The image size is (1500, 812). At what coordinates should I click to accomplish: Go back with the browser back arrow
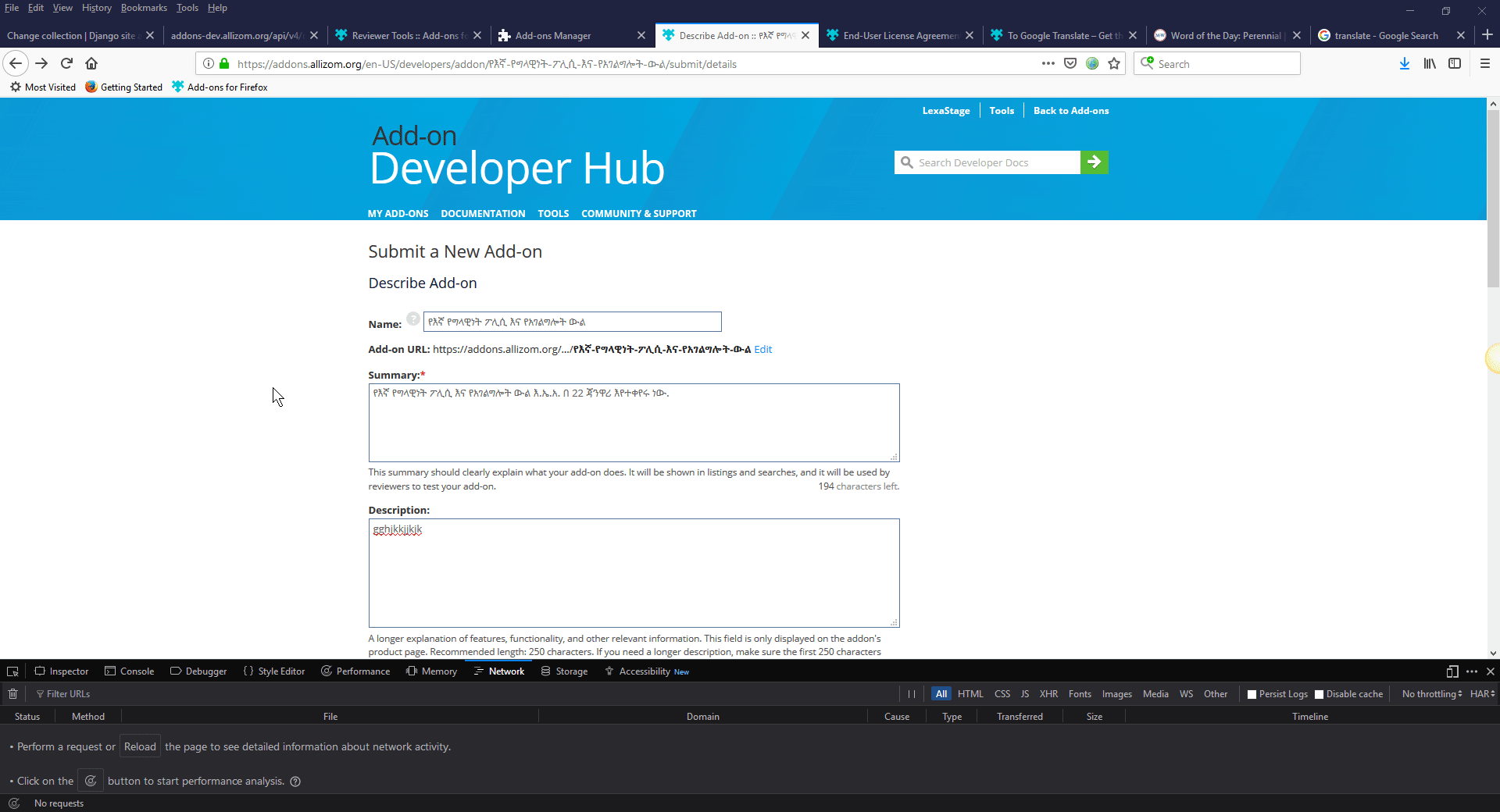pos(16,63)
